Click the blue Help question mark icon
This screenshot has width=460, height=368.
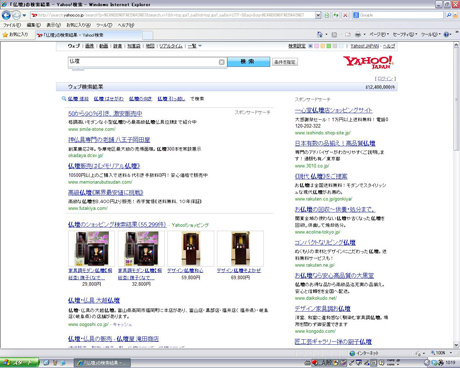click(447, 34)
